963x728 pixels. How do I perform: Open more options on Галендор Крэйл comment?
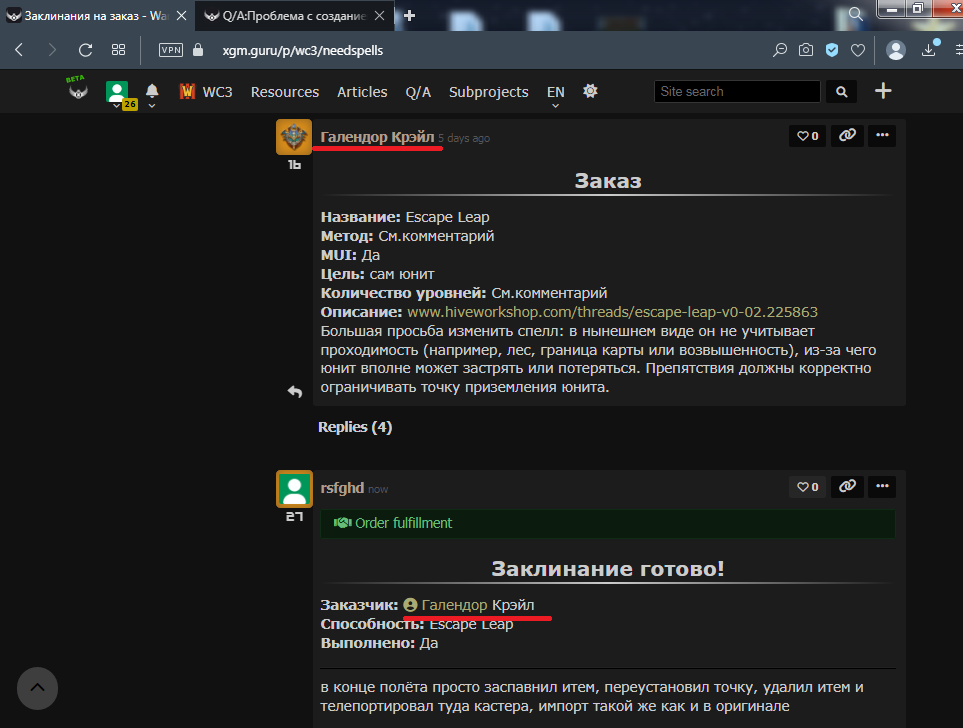882,135
